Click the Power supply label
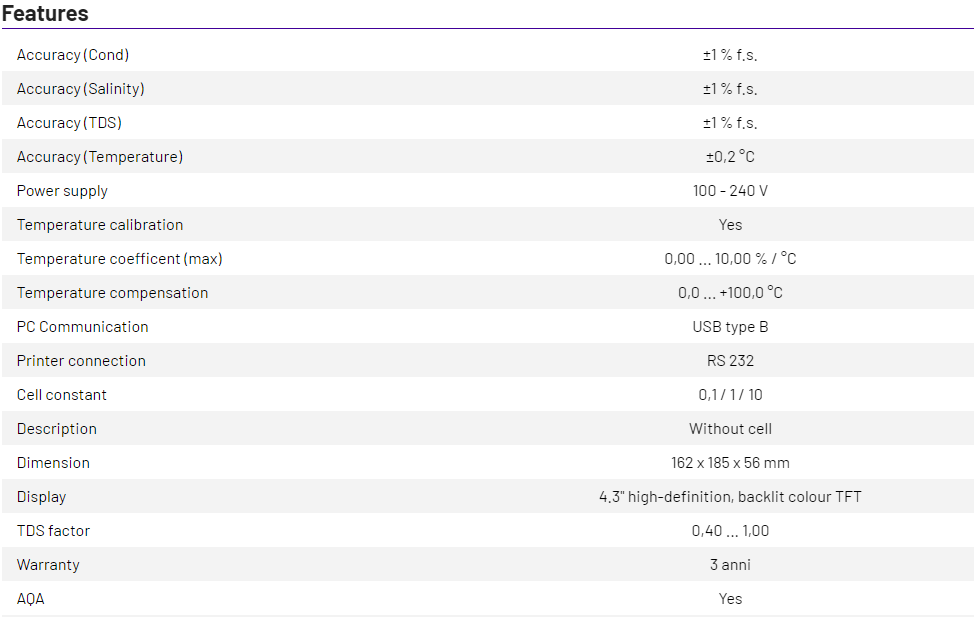 point(62,191)
